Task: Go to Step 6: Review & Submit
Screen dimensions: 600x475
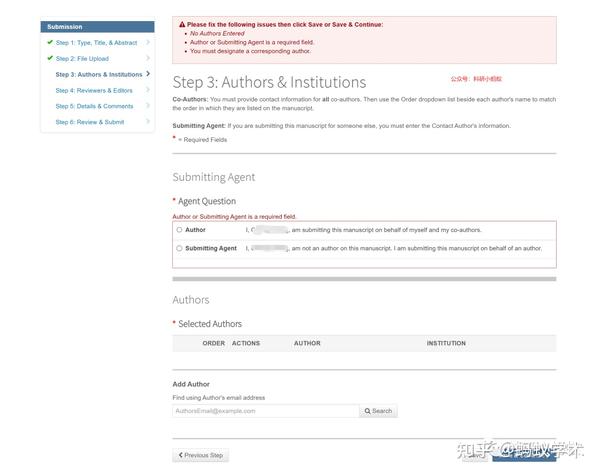Action: (90, 122)
